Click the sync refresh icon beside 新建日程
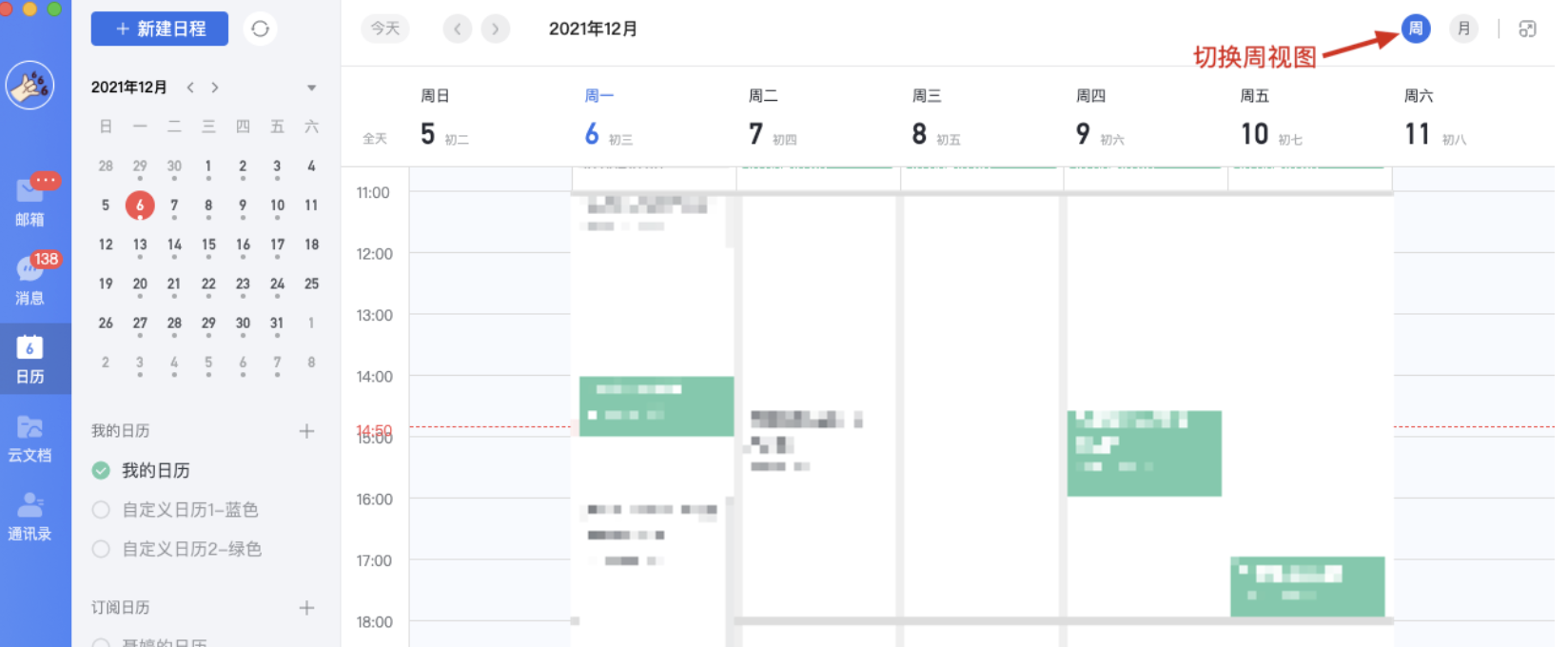The width and height of the screenshot is (1568, 647). [x=260, y=29]
